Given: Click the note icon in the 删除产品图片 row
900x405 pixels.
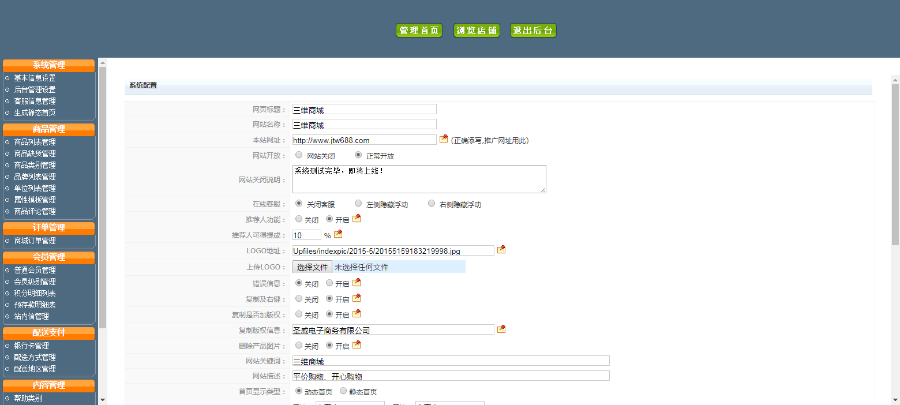Looking at the screenshot, I should pyautogui.click(x=356, y=345).
